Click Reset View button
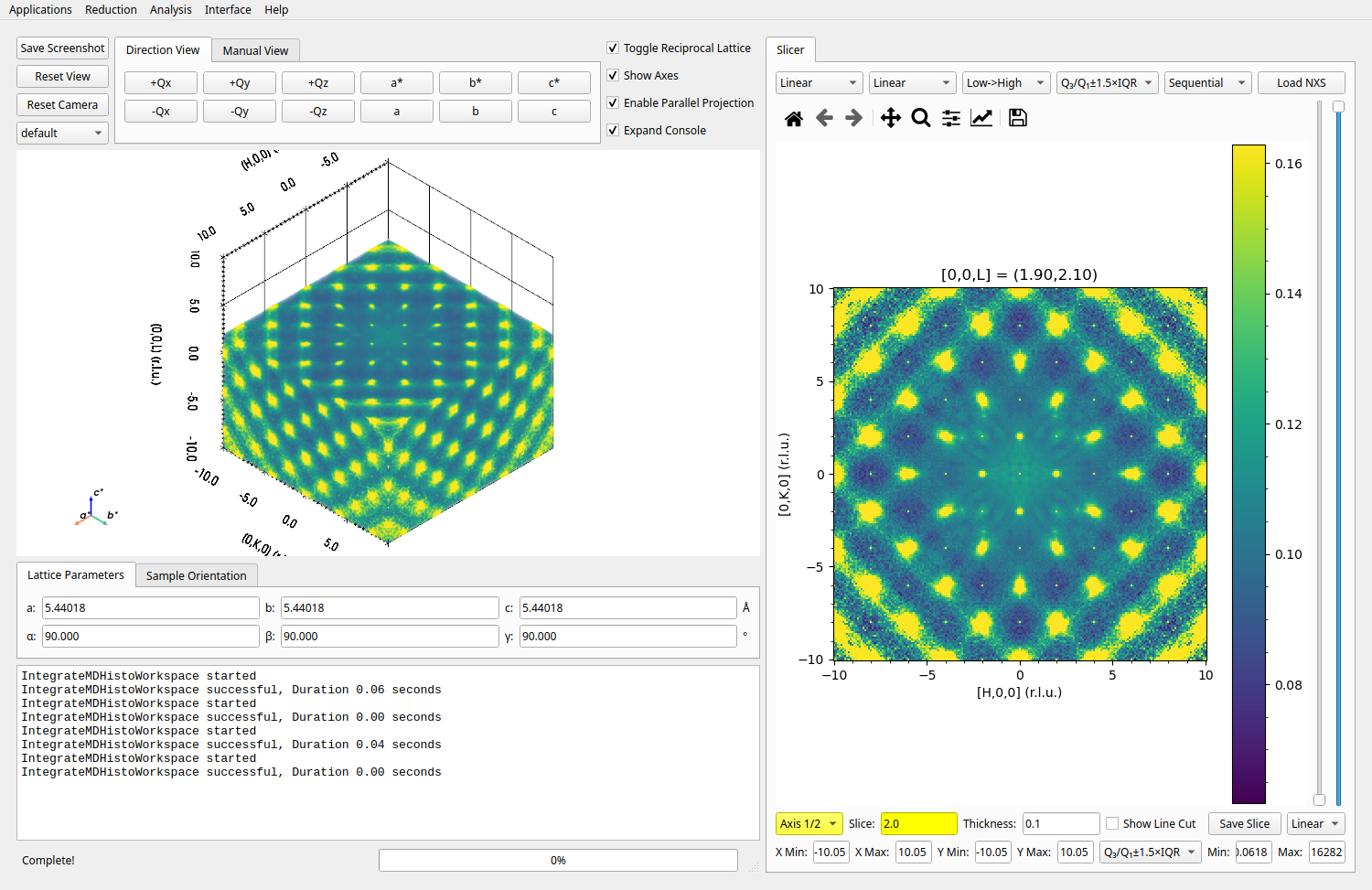This screenshot has width=1372, height=890. [x=62, y=76]
